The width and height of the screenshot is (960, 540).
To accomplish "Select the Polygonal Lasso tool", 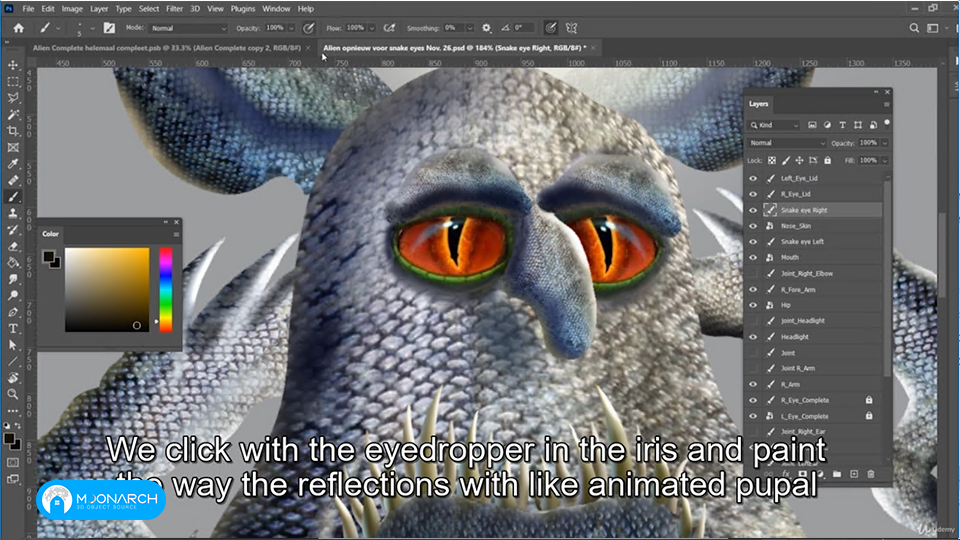I will 13,98.
